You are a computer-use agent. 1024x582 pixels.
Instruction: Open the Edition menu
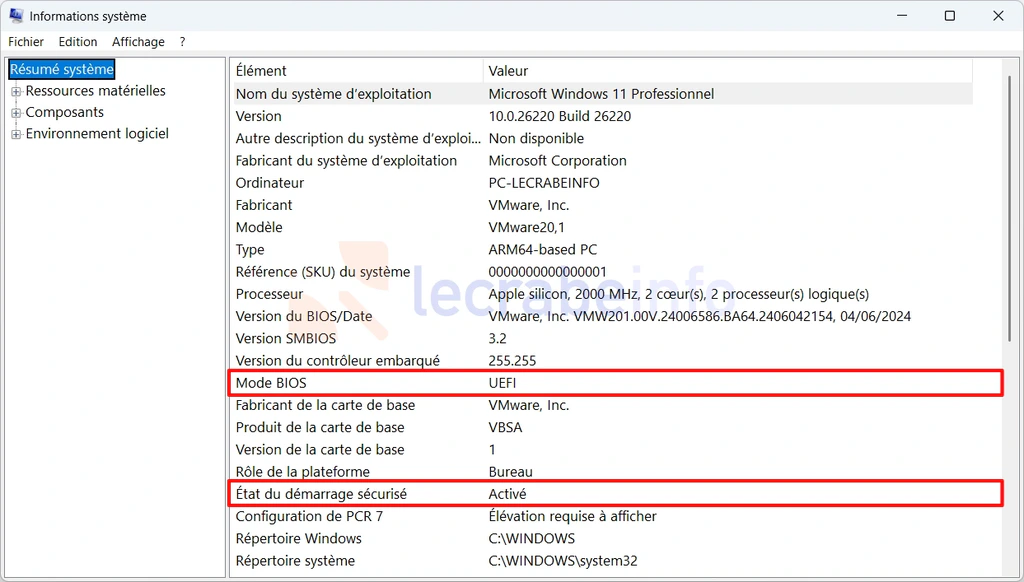pos(78,42)
